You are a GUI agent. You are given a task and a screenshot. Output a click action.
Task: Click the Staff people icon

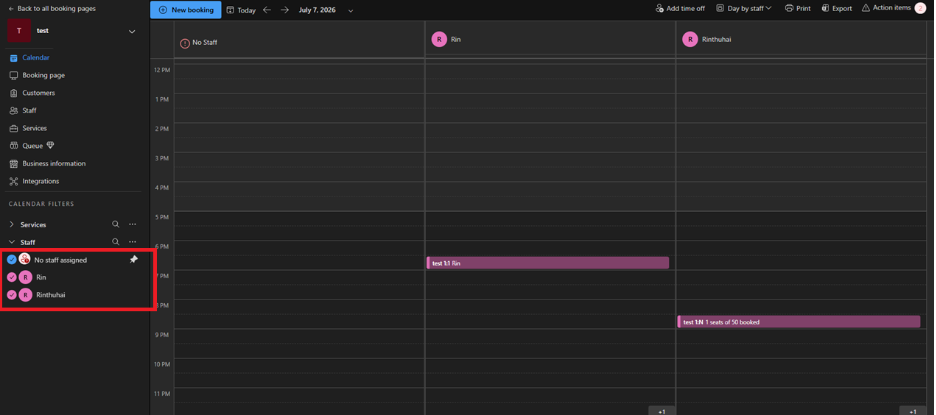[x=14, y=110]
